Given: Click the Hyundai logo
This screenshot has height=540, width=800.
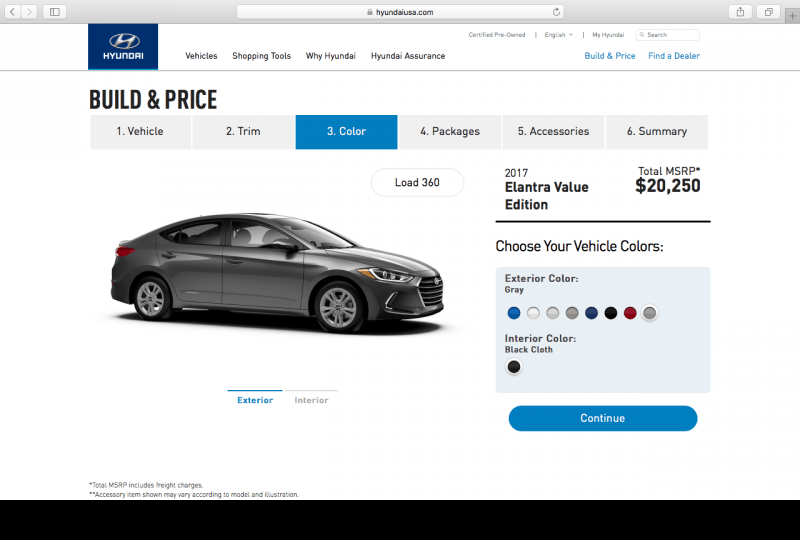Looking at the screenshot, I should click(123, 46).
